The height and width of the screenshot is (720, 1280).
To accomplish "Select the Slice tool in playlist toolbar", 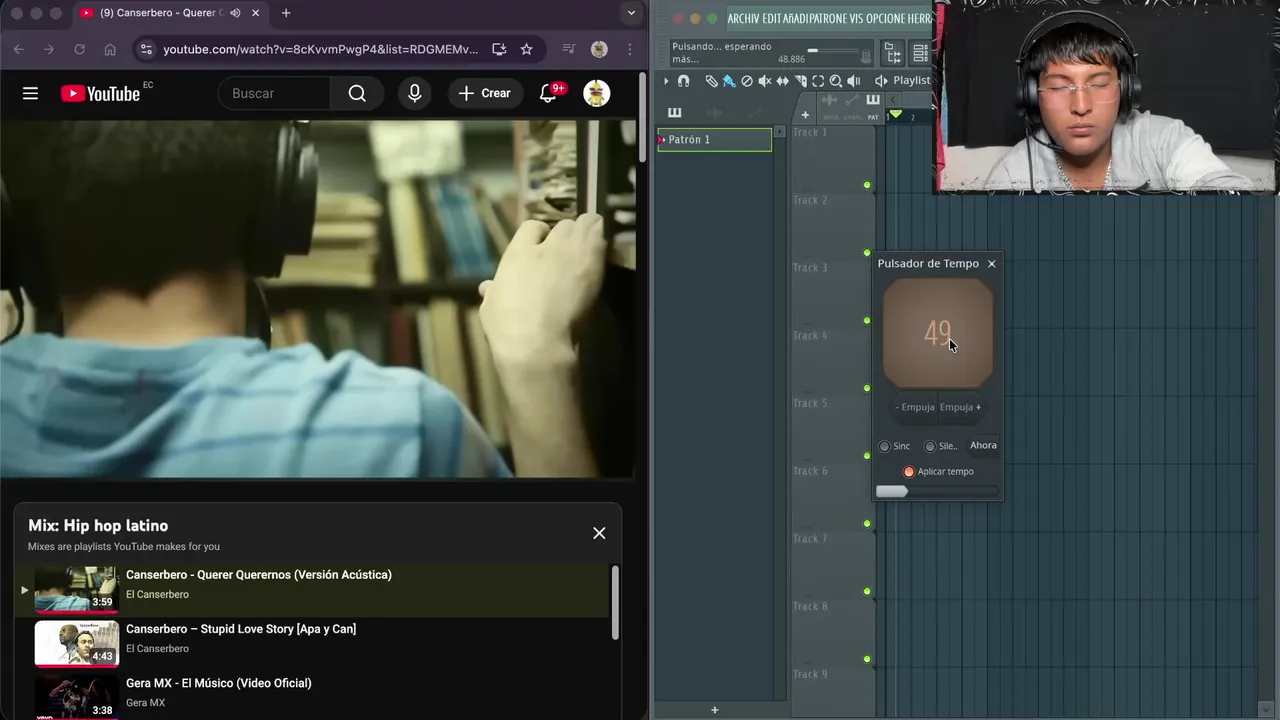I will pos(801,81).
